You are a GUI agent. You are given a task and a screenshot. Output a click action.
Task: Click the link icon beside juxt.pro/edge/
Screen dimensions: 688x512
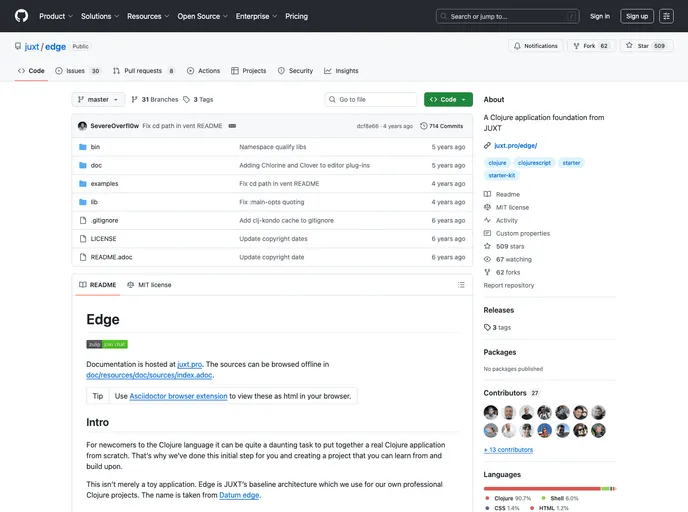click(x=487, y=146)
